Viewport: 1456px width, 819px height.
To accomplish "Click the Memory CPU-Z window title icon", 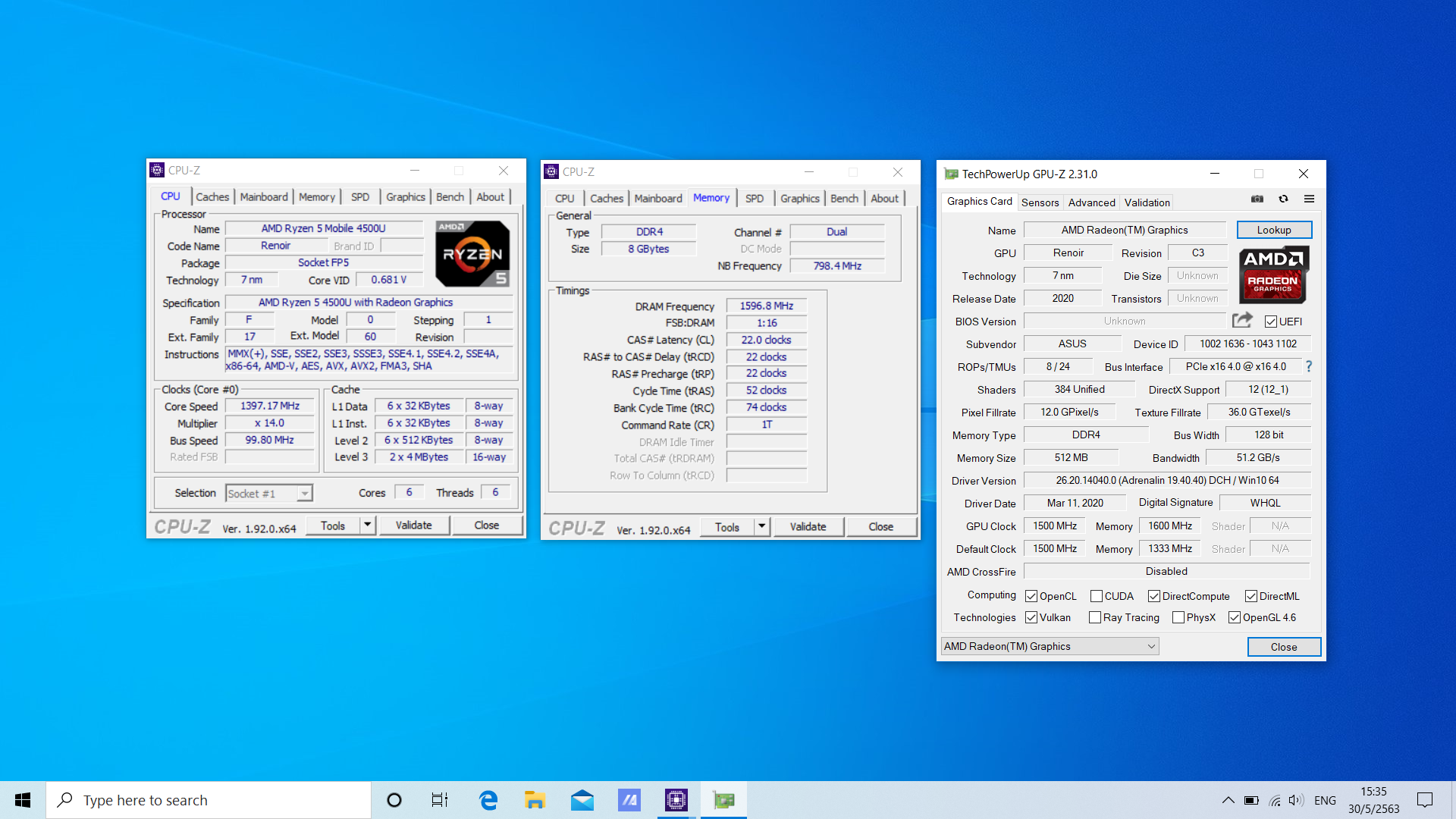I will (x=551, y=171).
